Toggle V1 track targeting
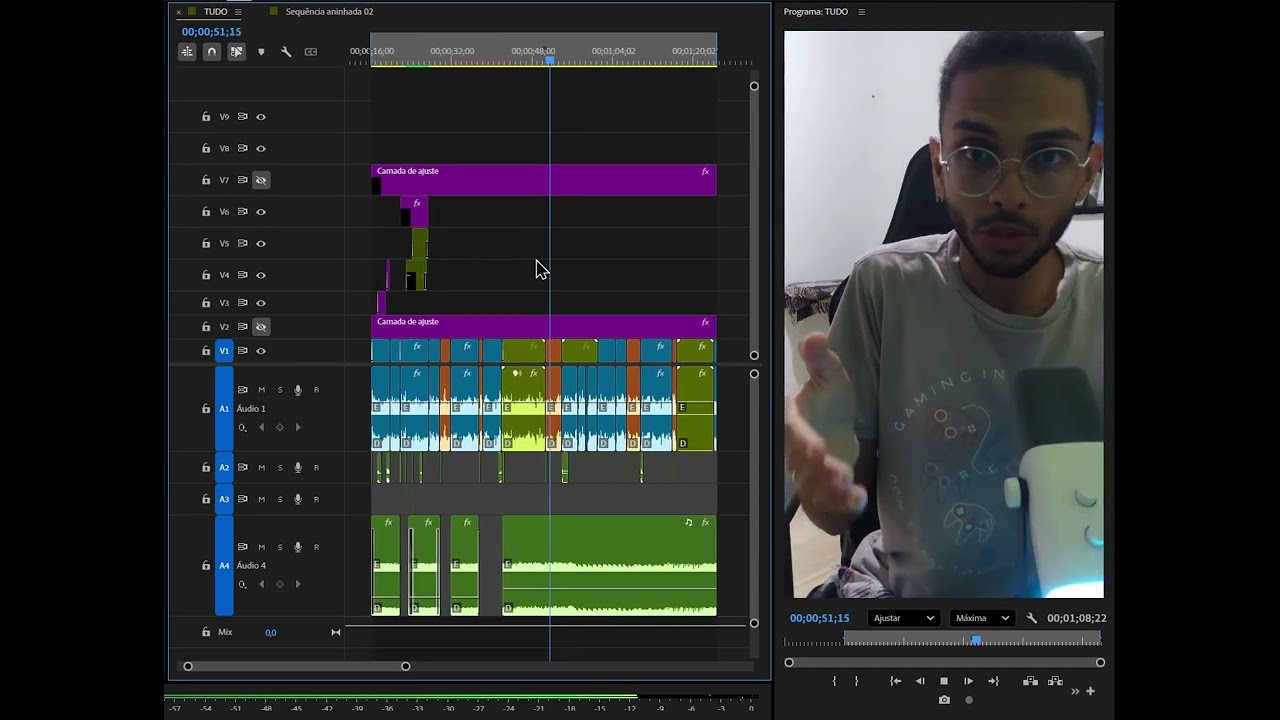1280x720 pixels. click(224, 351)
